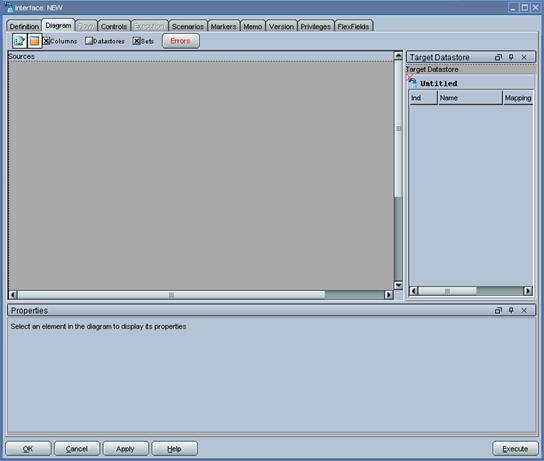Click the Untitled datastore icon
The image size is (544, 461).
point(413,83)
